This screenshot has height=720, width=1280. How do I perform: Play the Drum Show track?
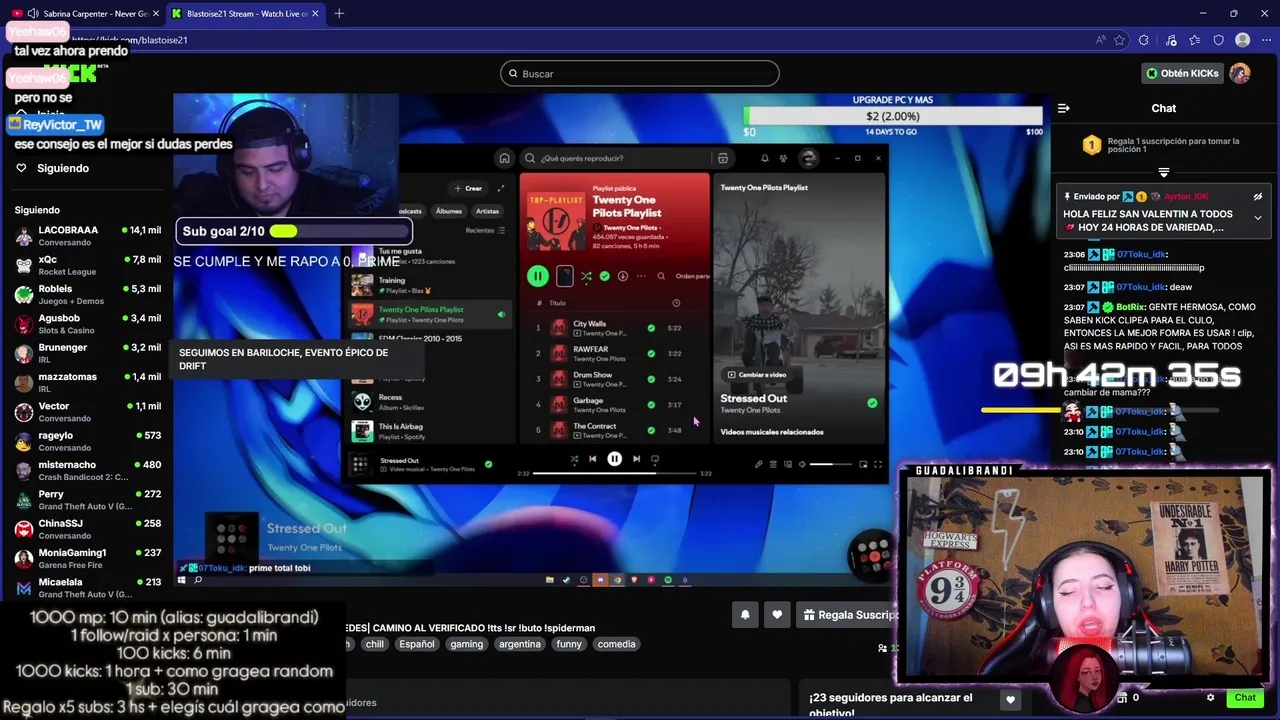coord(613,379)
